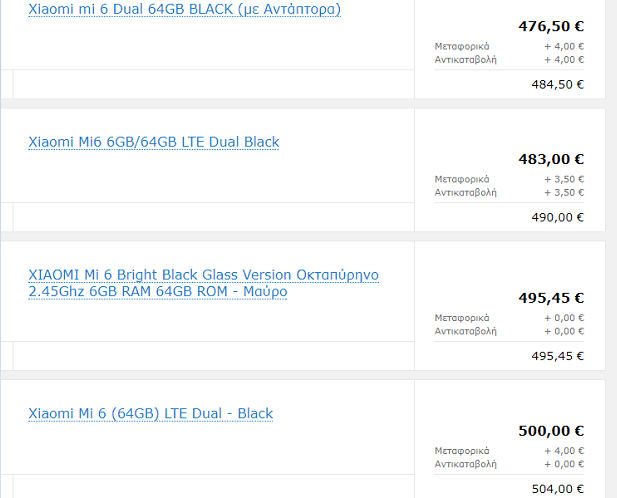
Task: Select the 495,45 € total below Αντικαταβολή
Action: click(x=557, y=356)
